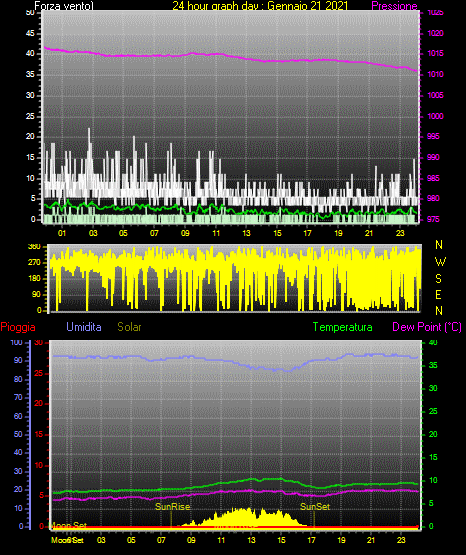The image size is (466, 555).
Task: Click the 'E' wind direction letter
Action: click(438, 294)
